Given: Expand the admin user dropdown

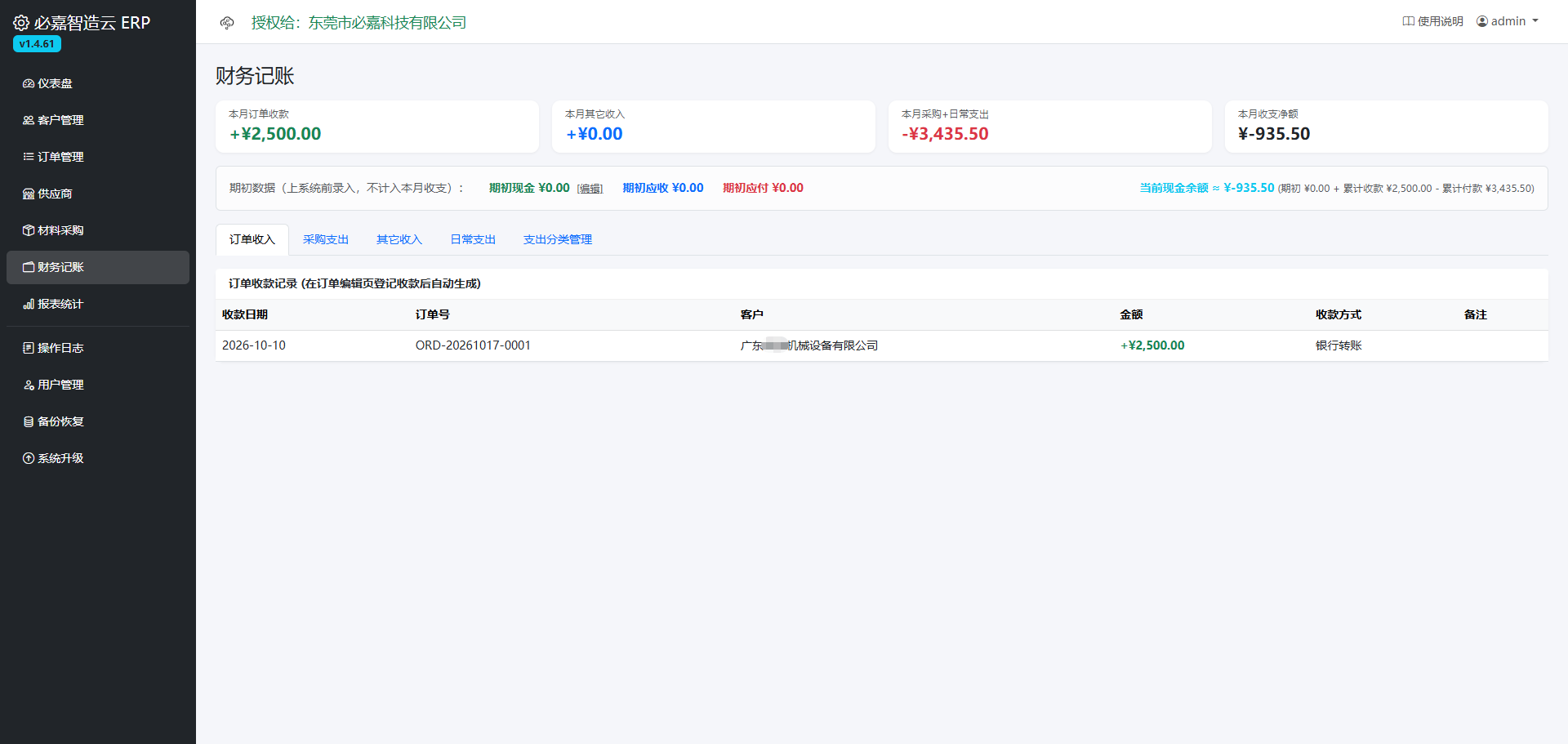Looking at the screenshot, I should coord(1508,21).
